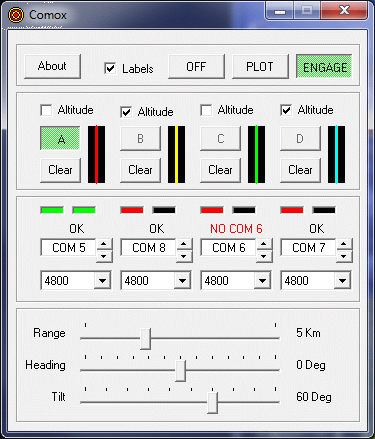Select the C channel button
Image resolution: width=375 pixels, height=439 pixels.
pyautogui.click(x=220, y=138)
